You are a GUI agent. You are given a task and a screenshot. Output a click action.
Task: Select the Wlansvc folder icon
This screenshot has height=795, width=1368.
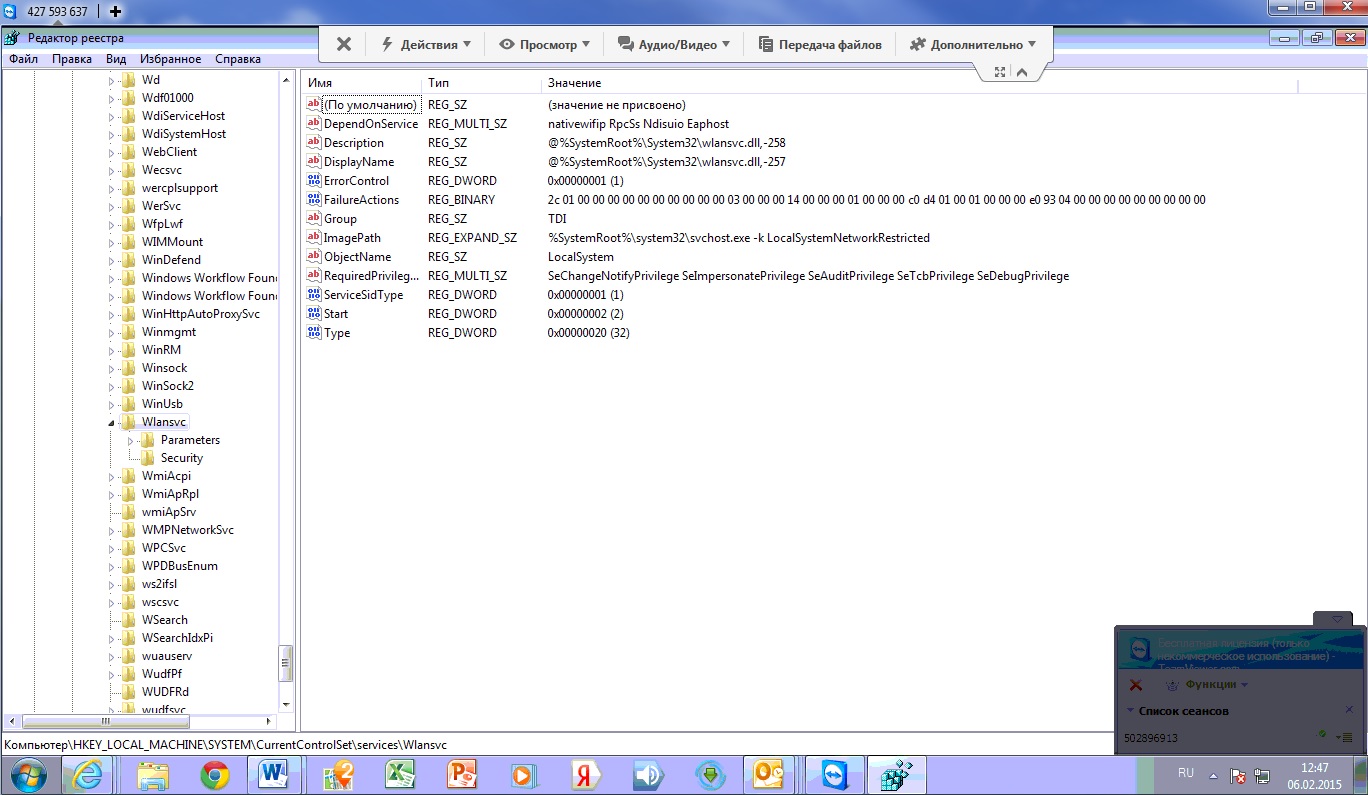[129, 422]
